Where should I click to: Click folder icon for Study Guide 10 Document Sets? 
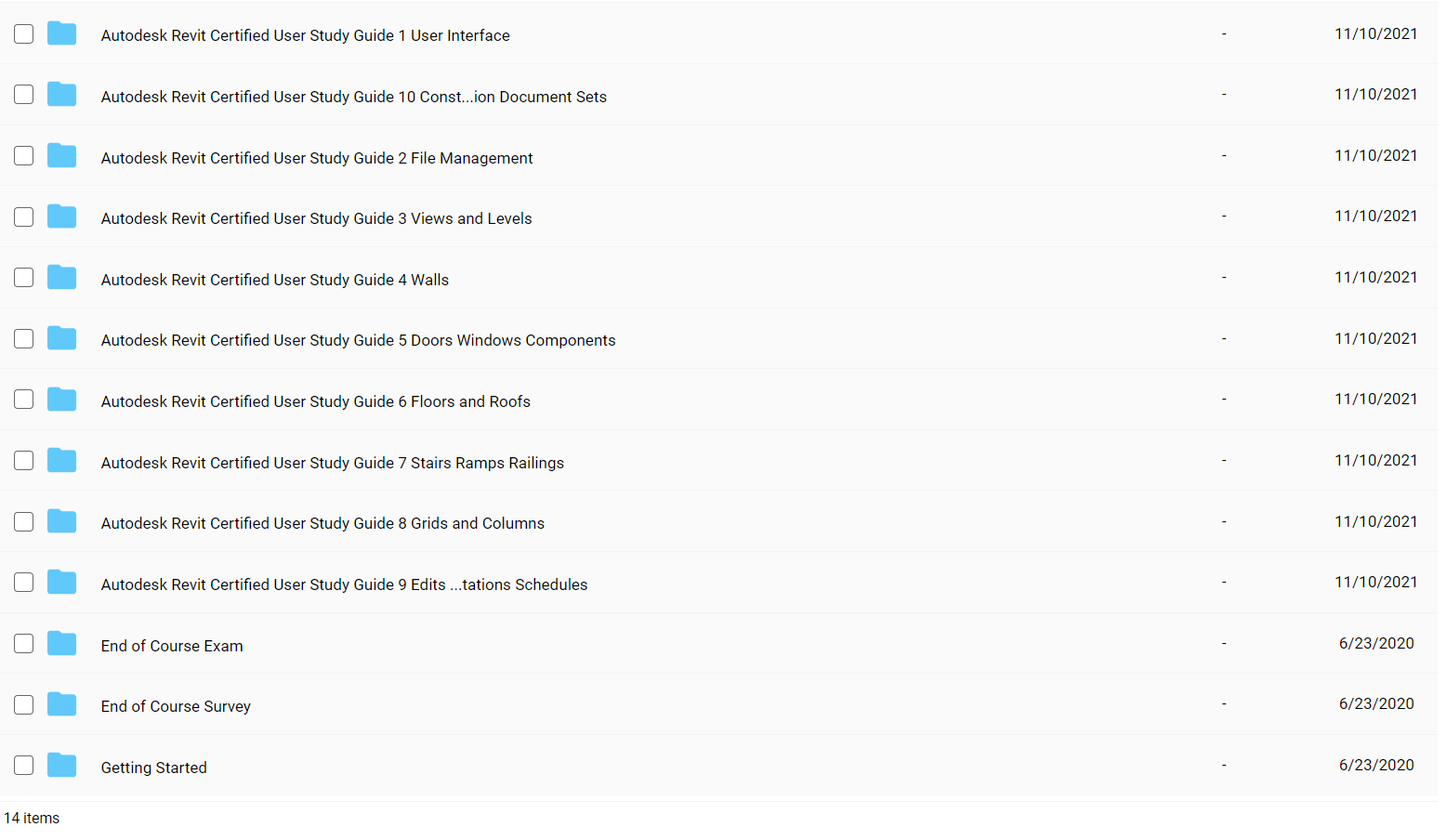[x=61, y=95]
